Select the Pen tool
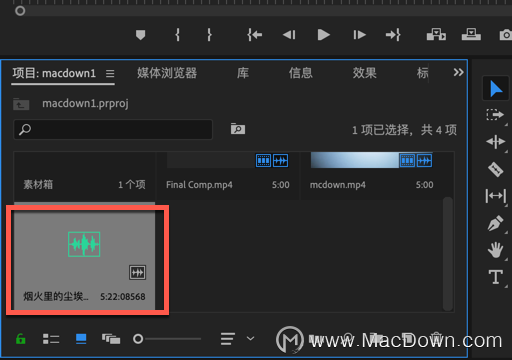This screenshot has width=512, height=360. [x=495, y=223]
